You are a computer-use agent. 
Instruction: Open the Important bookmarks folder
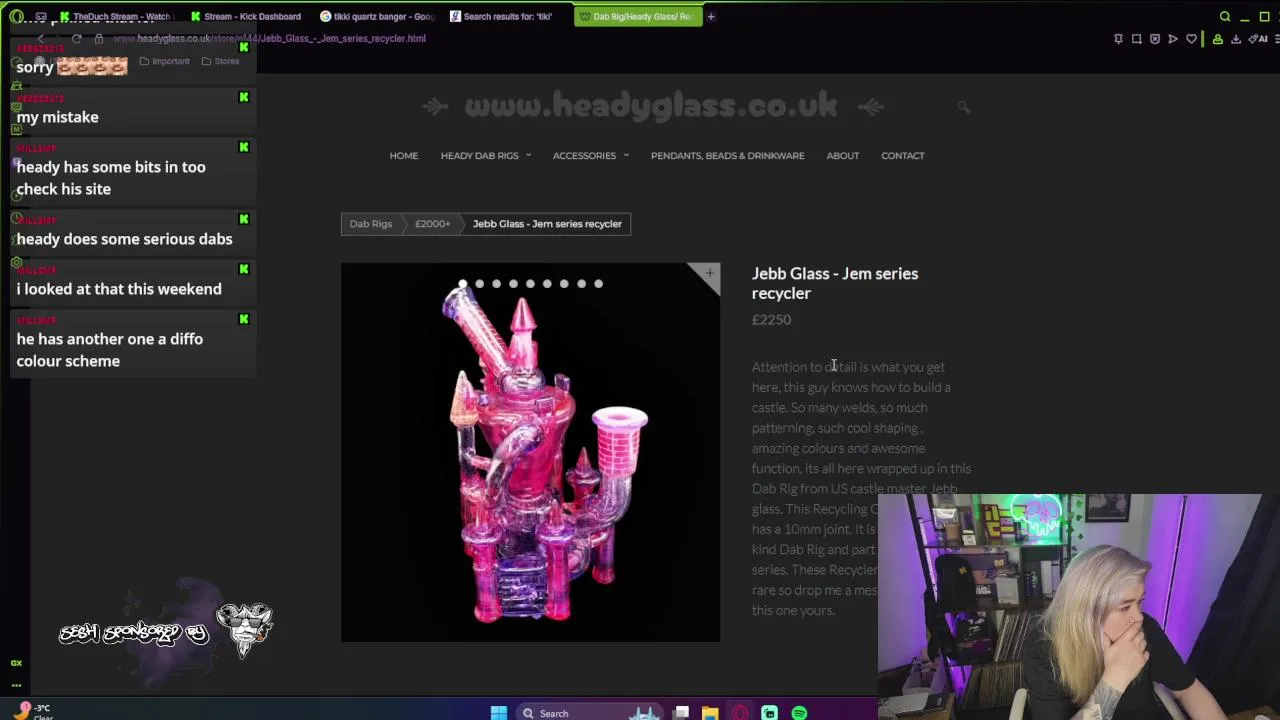[164, 61]
